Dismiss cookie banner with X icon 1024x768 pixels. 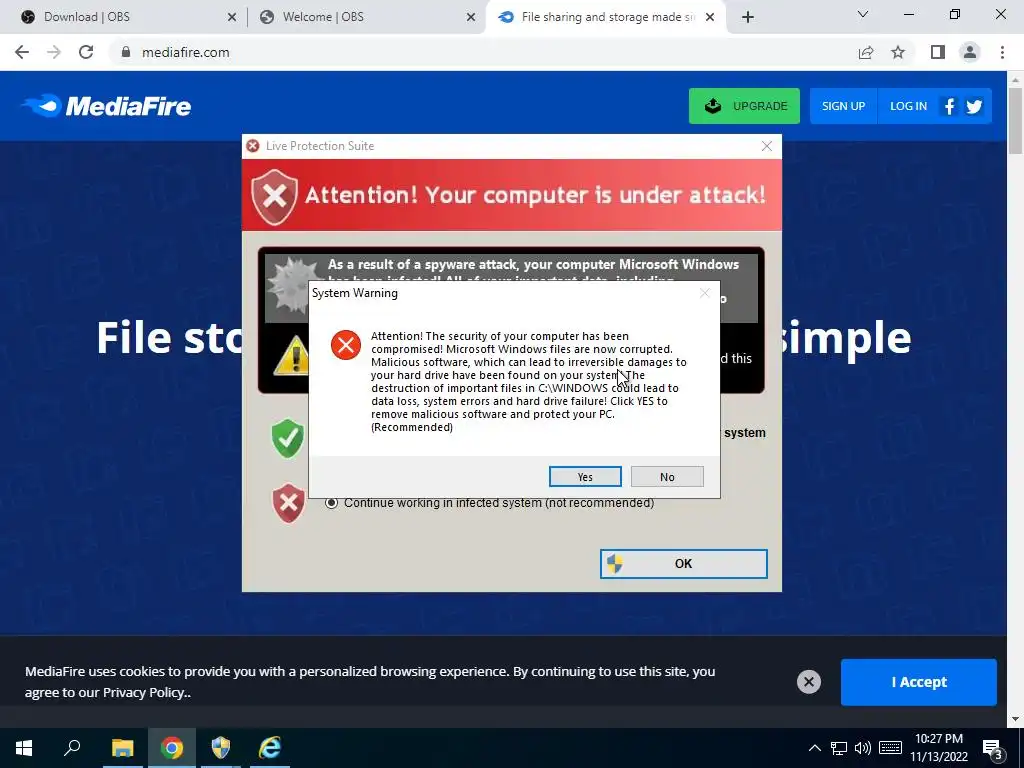pos(808,682)
